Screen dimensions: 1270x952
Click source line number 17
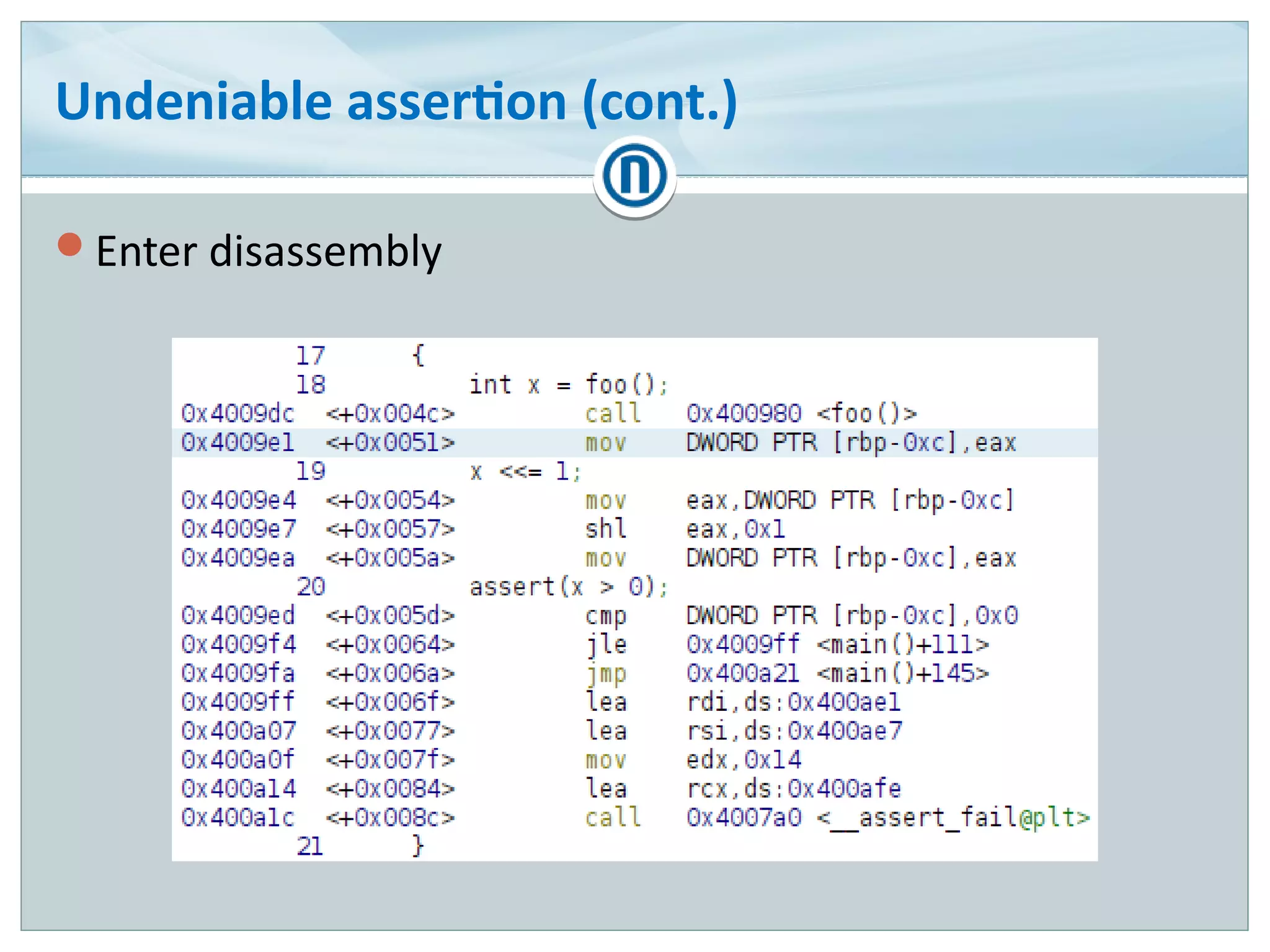click(x=310, y=356)
